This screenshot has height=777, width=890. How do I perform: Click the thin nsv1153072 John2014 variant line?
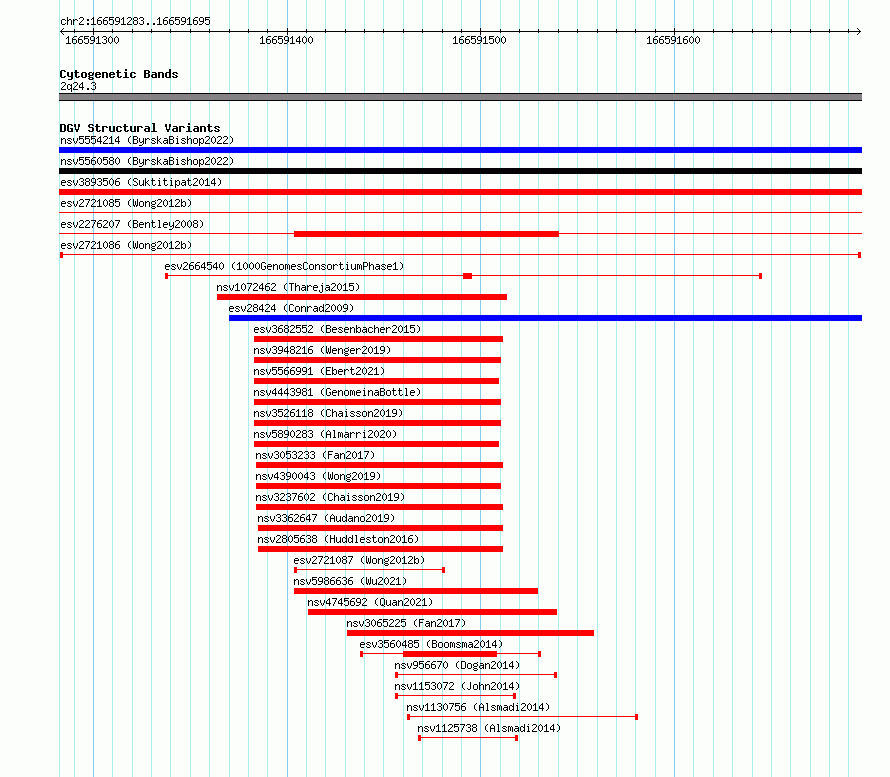coord(456,696)
